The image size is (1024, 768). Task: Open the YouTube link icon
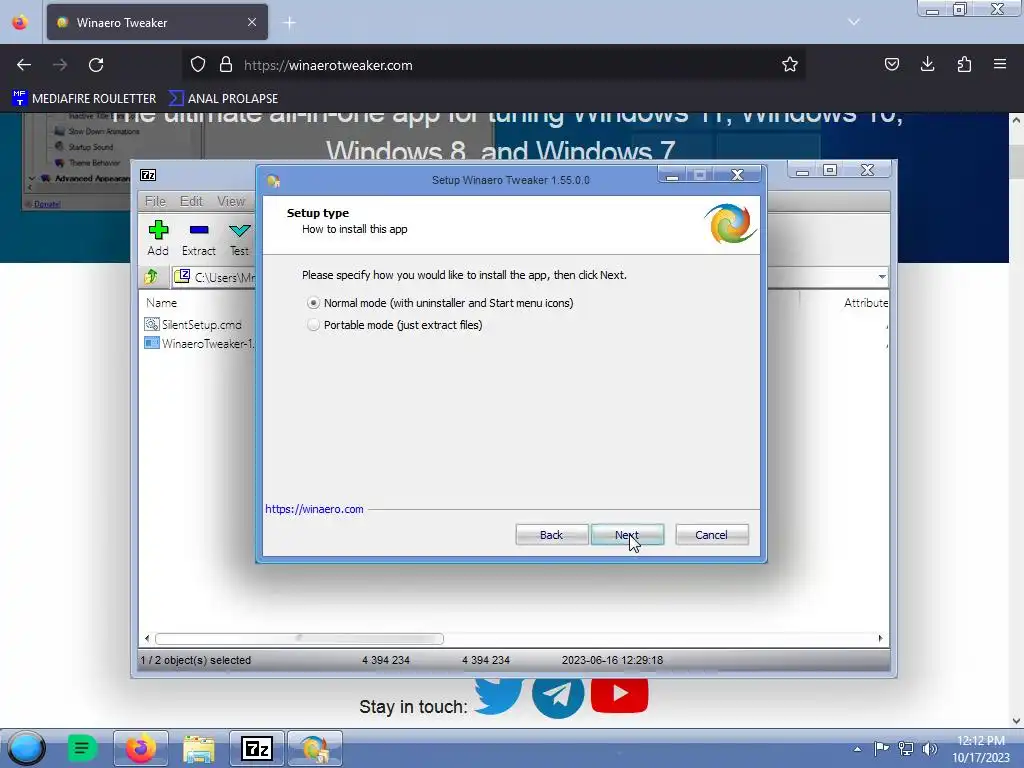(619, 695)
